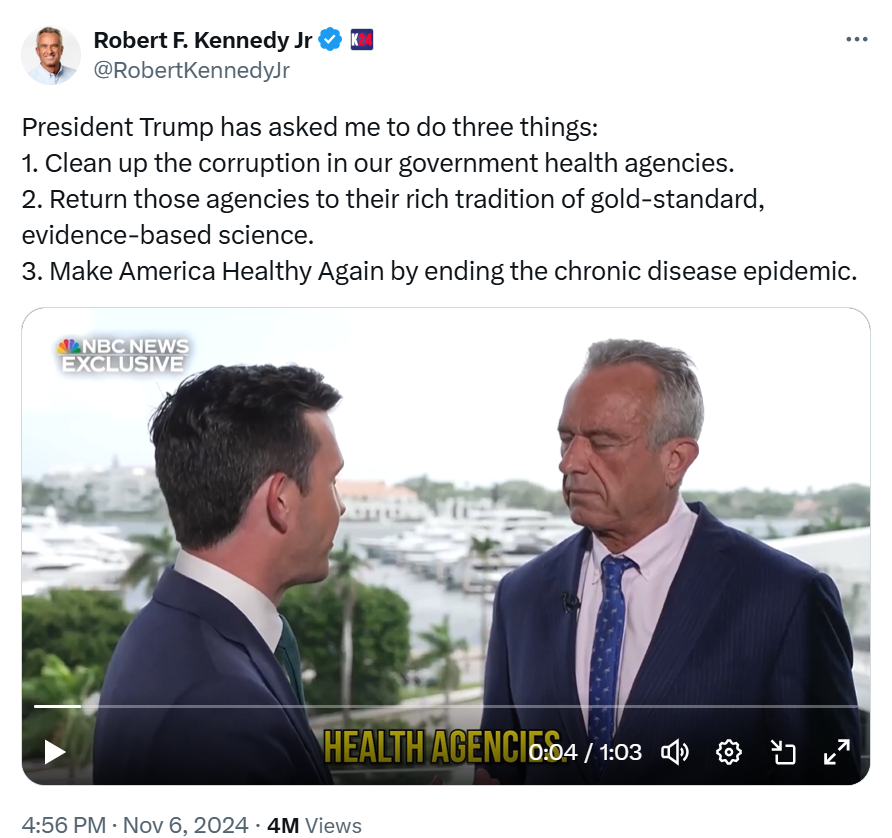This screenshot has width=892, height=838.
Task: Click the blue verified checkmark badge
Action: pyautogui.click(x=330, y=40)
